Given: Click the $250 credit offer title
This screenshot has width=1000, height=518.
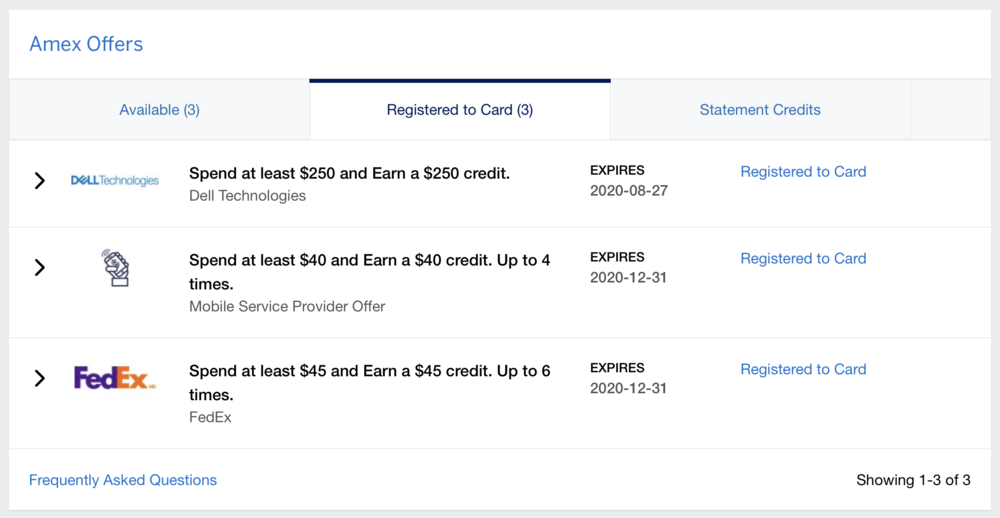Looking at the screenshot, I should point(349,173).
